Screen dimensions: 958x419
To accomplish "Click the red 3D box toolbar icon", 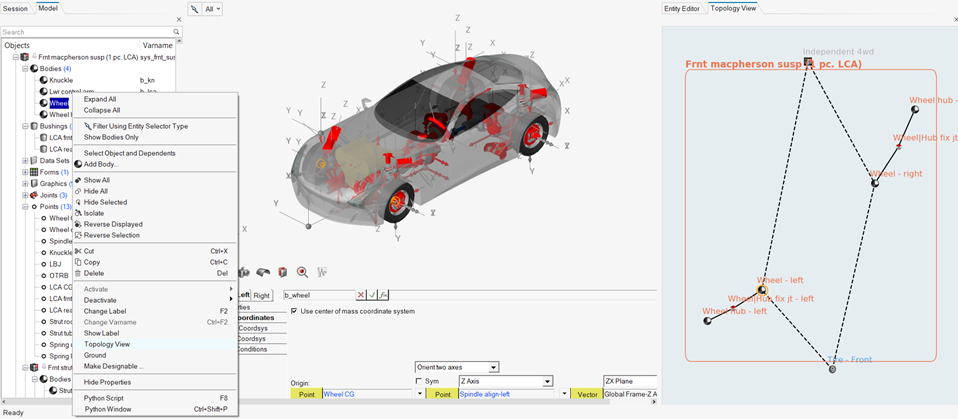I will (x=283, y=271).
